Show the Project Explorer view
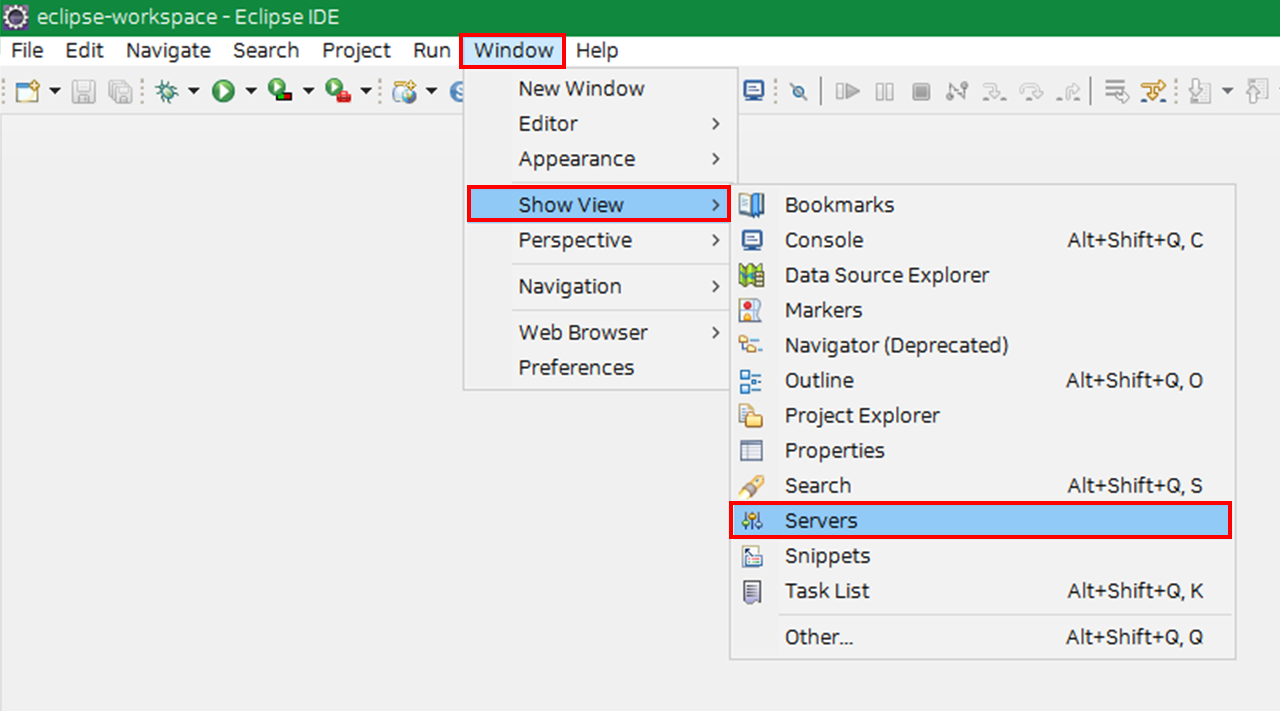The width and height of the screenshot is (1280, 711). 982,415
